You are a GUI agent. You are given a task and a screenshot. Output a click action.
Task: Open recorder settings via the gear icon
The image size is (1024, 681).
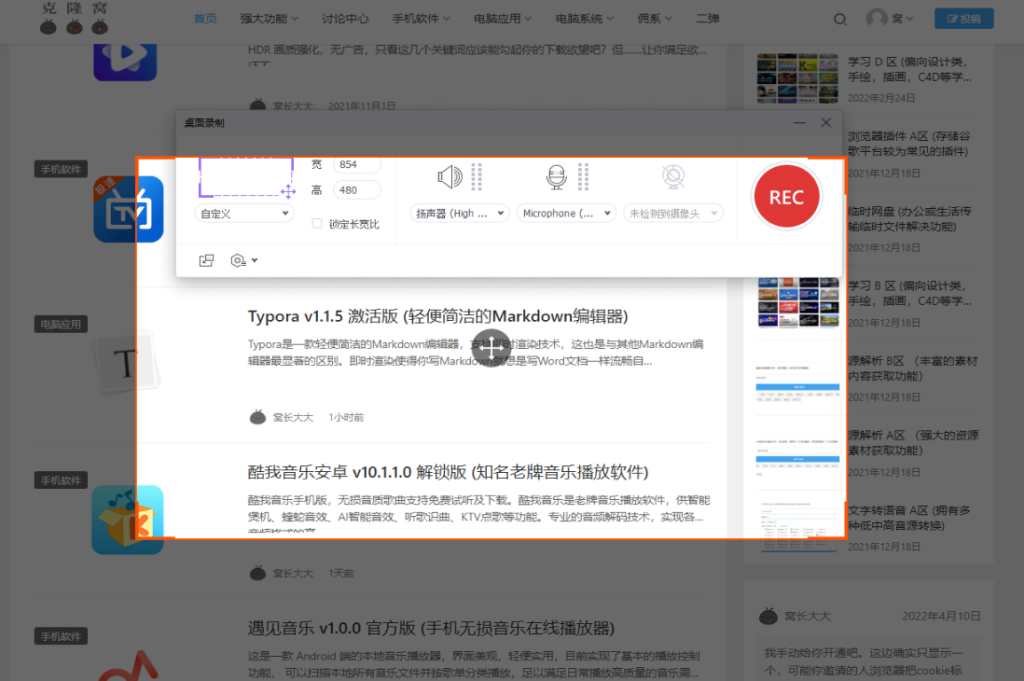point(238,261)
